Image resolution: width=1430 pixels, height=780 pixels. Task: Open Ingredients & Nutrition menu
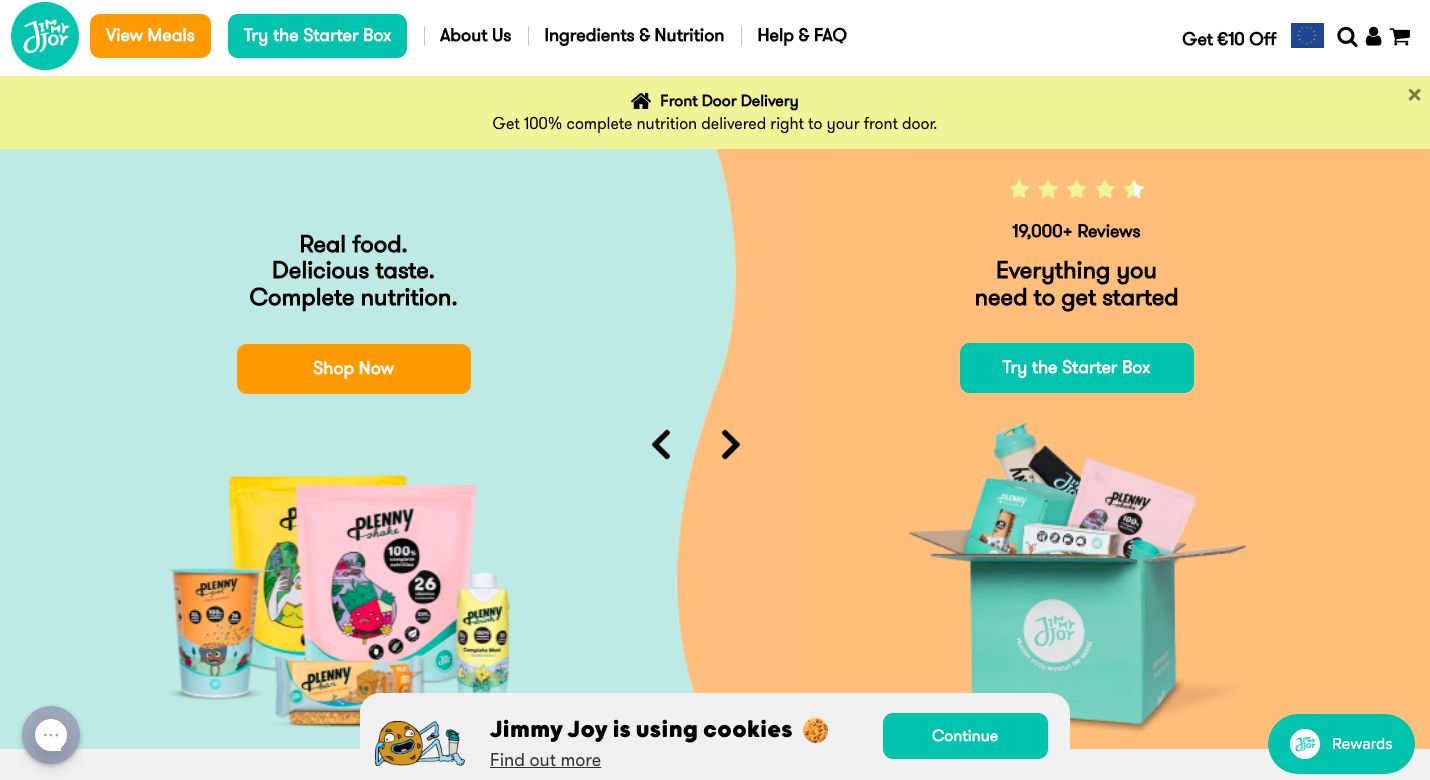tap(634, 36)
